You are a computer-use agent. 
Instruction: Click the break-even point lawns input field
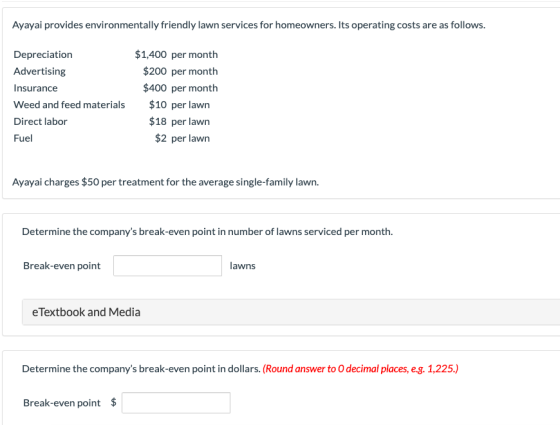(168, 265)
